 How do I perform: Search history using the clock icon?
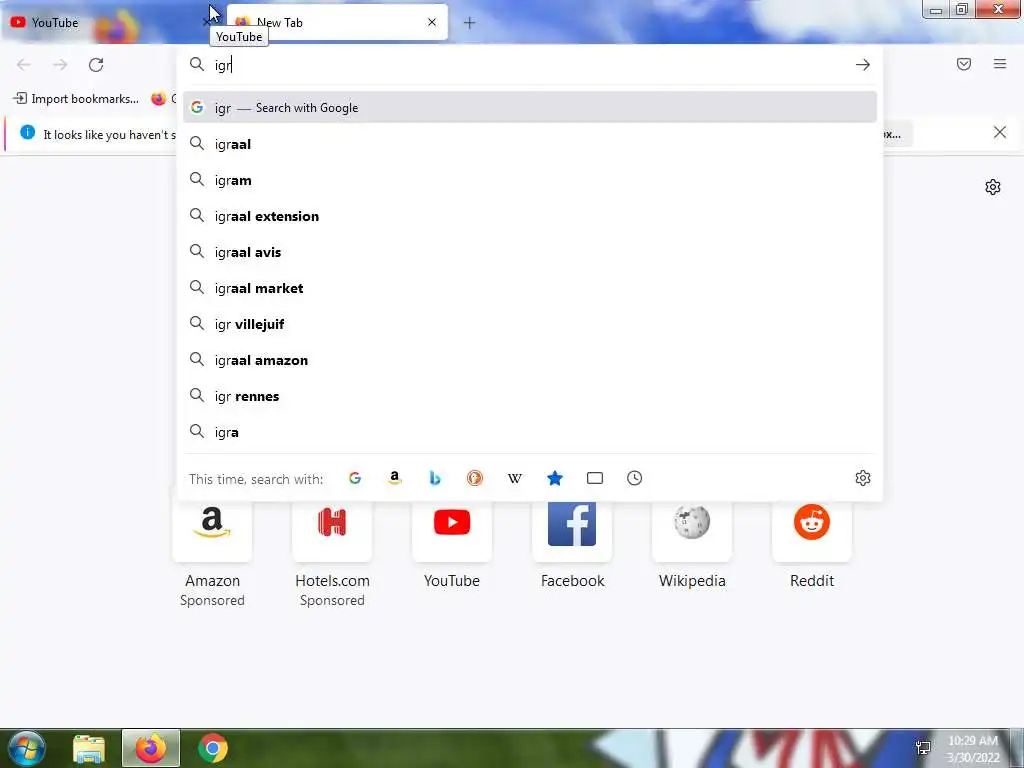635,478
